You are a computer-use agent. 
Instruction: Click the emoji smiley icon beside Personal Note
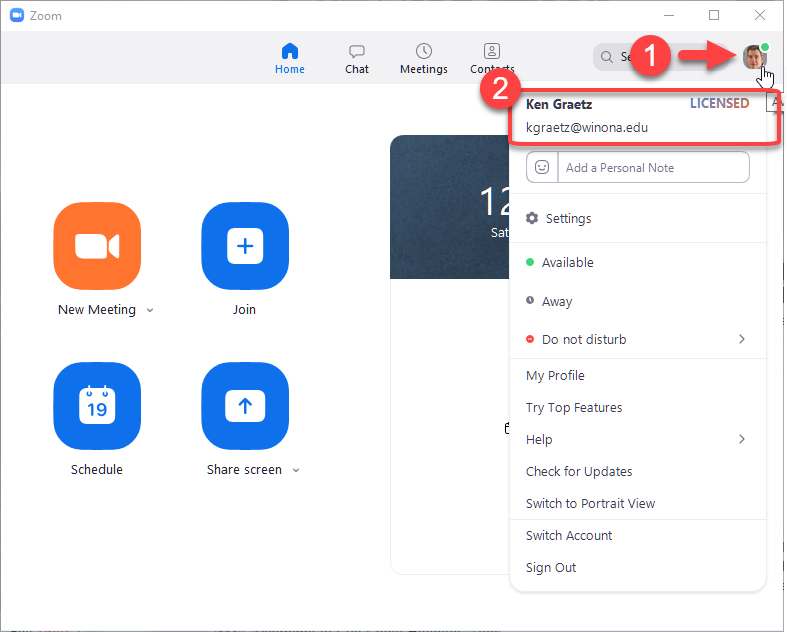click(542, 168)
